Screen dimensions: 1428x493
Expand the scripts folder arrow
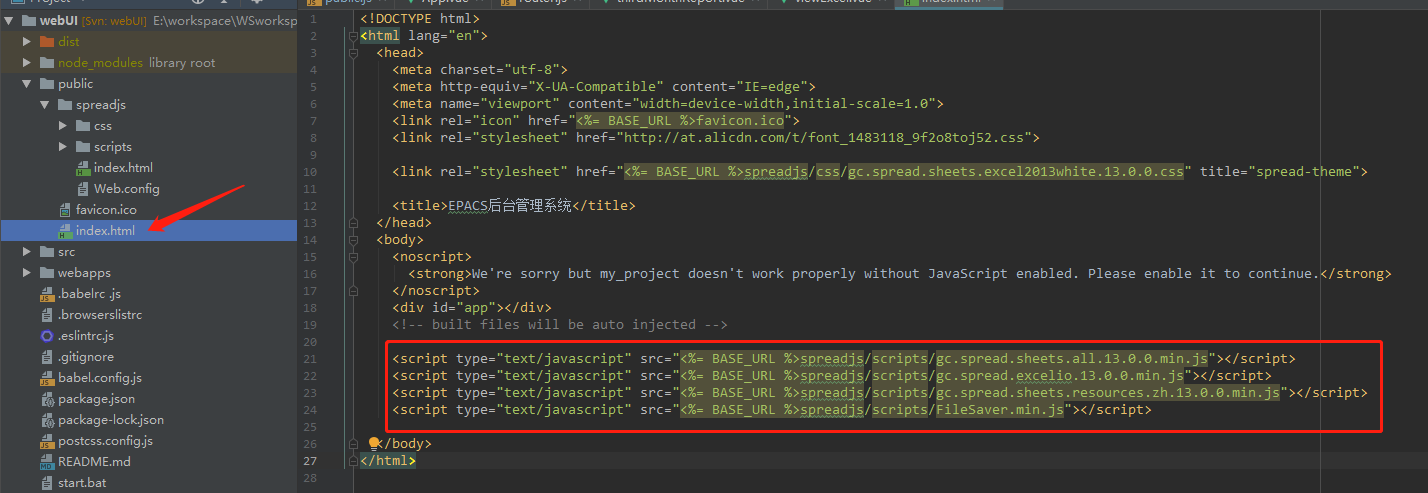(x=63, y=147)
